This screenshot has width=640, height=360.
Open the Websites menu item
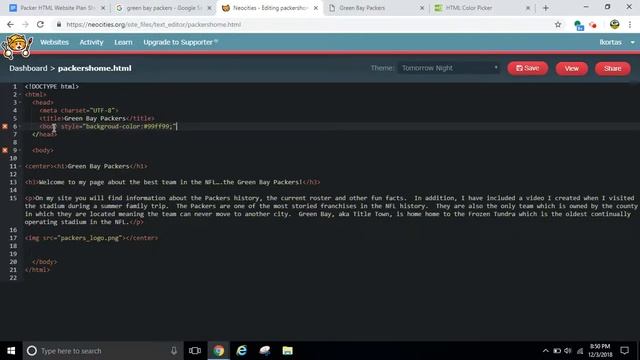(54, 42)
